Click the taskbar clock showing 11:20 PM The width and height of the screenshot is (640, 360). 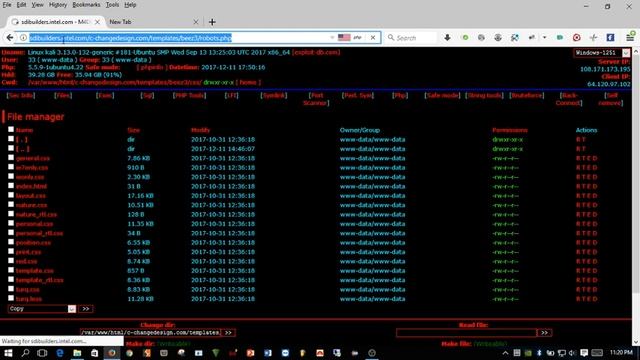point(622,353)
